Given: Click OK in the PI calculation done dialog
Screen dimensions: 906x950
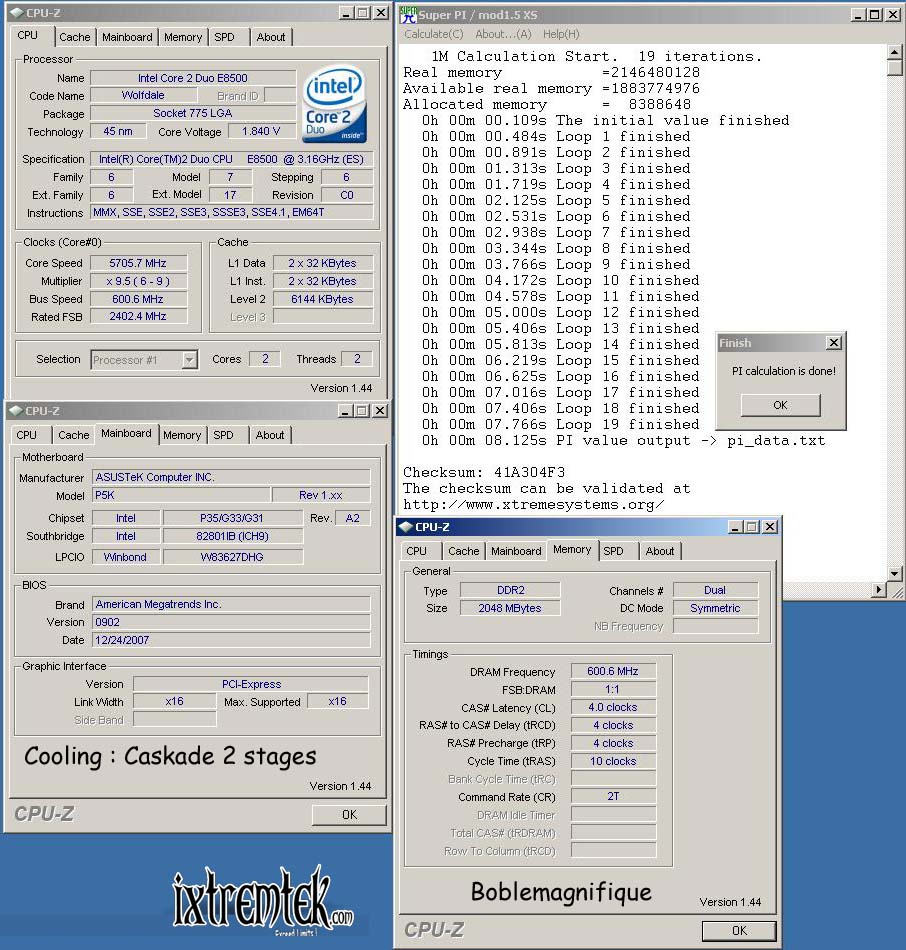Looking at the screenshot, I should point(781,405).
